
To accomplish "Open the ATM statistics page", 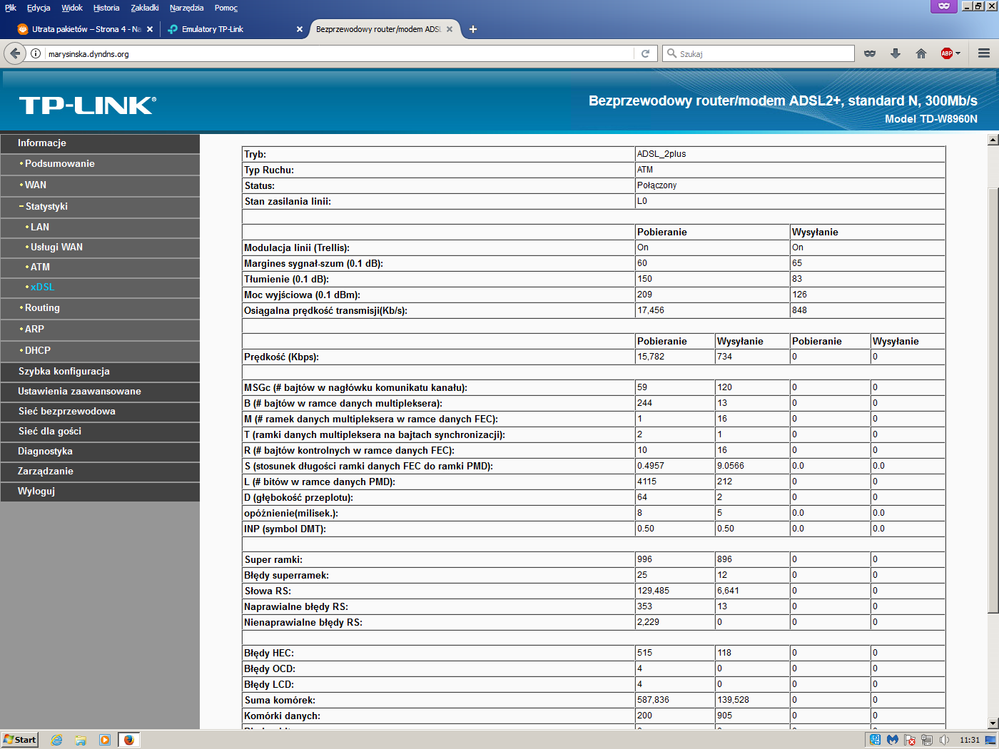I will tap(40, 267).
